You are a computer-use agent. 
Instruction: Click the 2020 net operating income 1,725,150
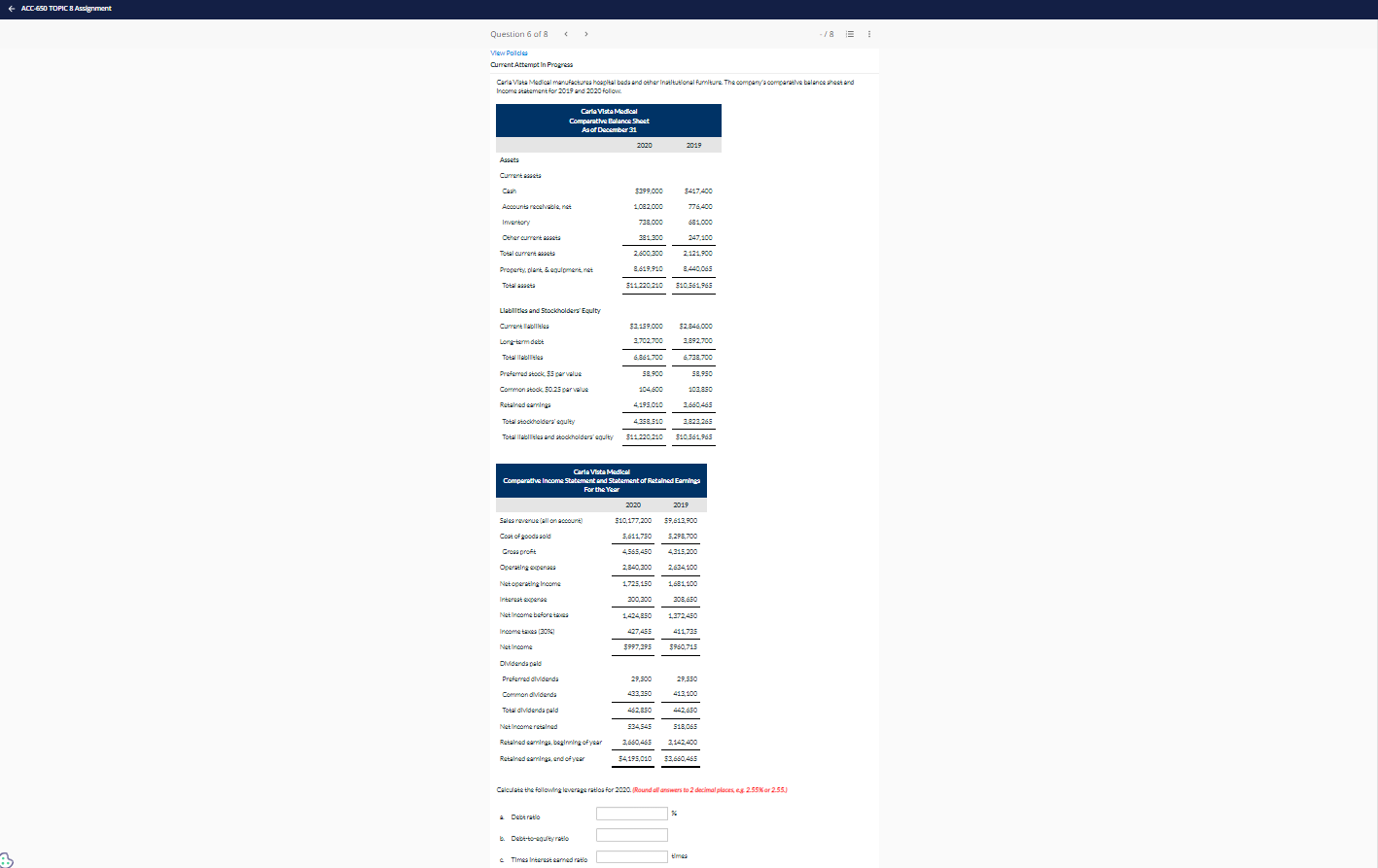point(637,583)
